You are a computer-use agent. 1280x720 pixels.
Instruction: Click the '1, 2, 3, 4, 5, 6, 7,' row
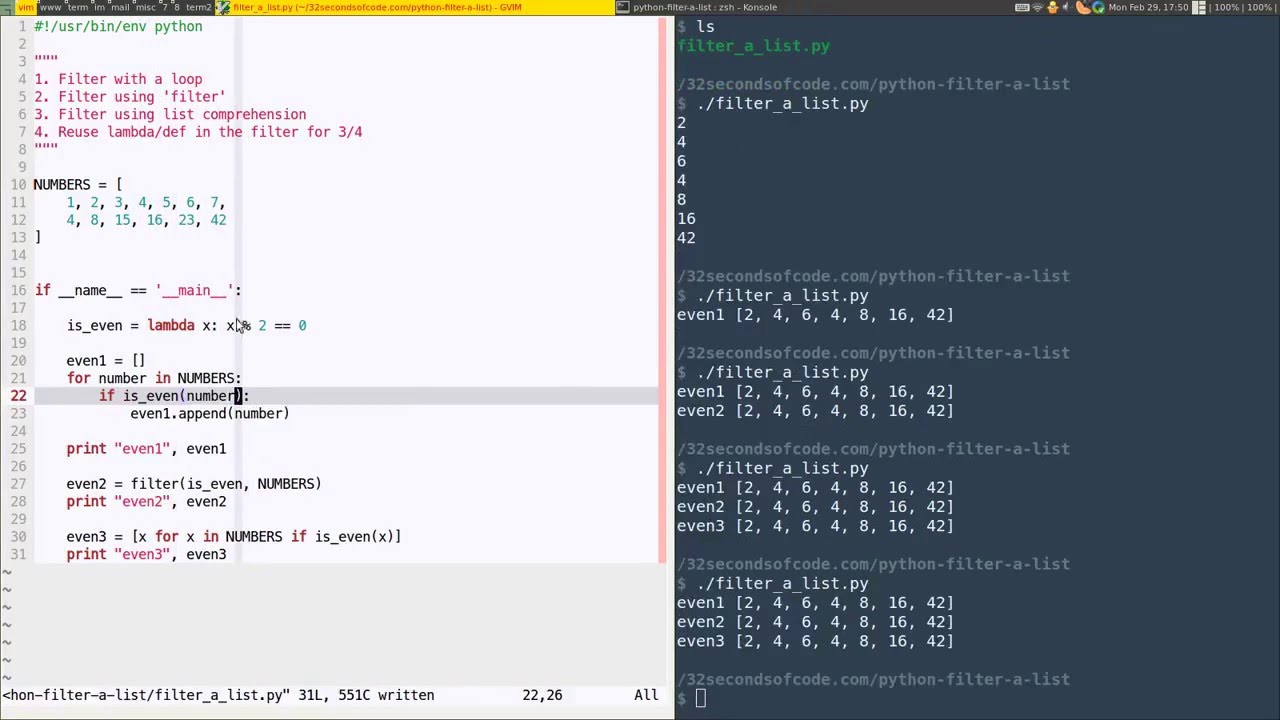pos(146,202)
